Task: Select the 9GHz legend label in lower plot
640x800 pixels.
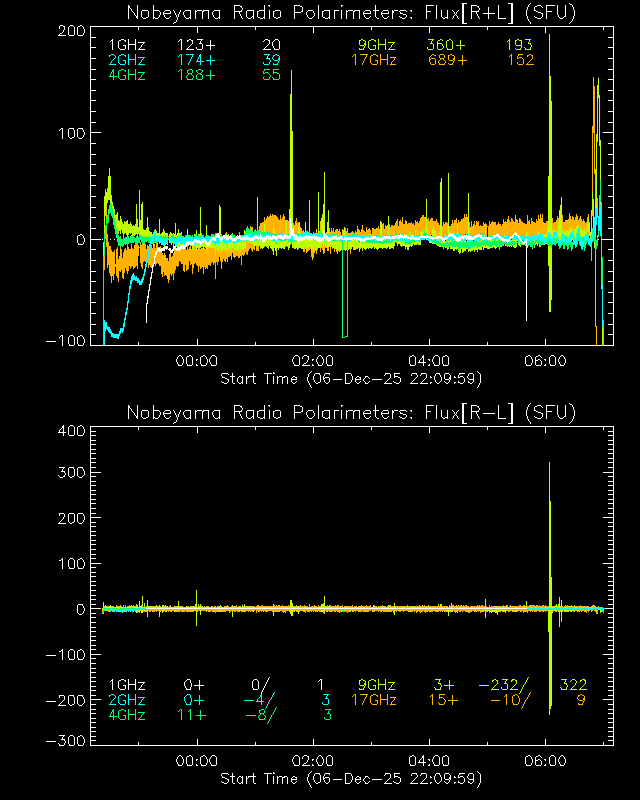Action: pyautogui.click(x=377, y=685)
